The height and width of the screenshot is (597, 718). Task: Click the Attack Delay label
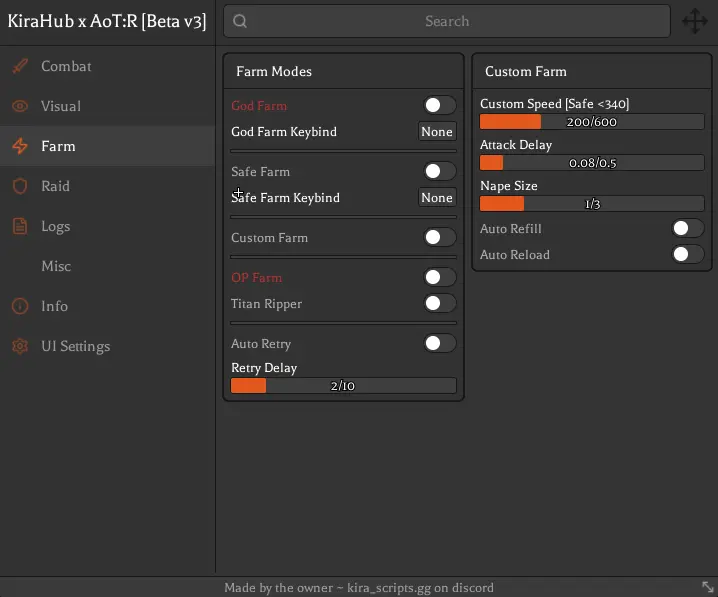click(x=516, y=145)
